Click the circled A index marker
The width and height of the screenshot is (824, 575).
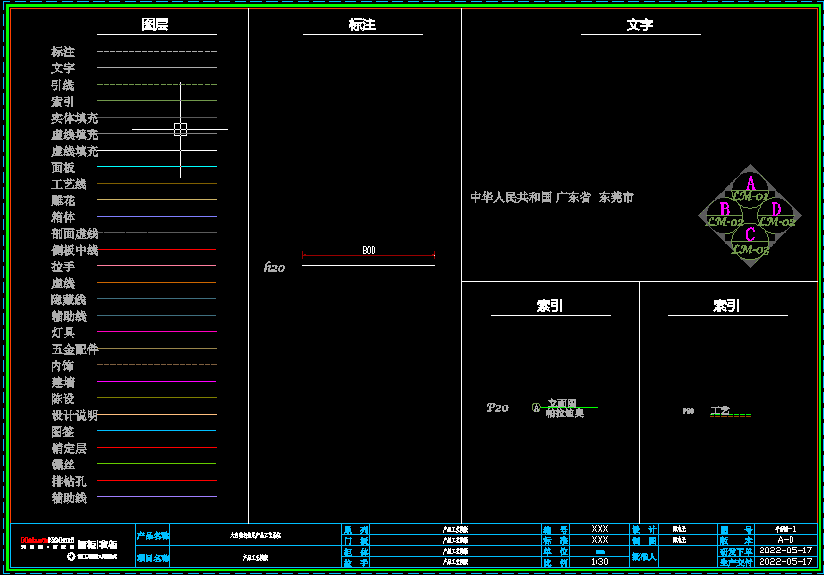coord(536,408)
